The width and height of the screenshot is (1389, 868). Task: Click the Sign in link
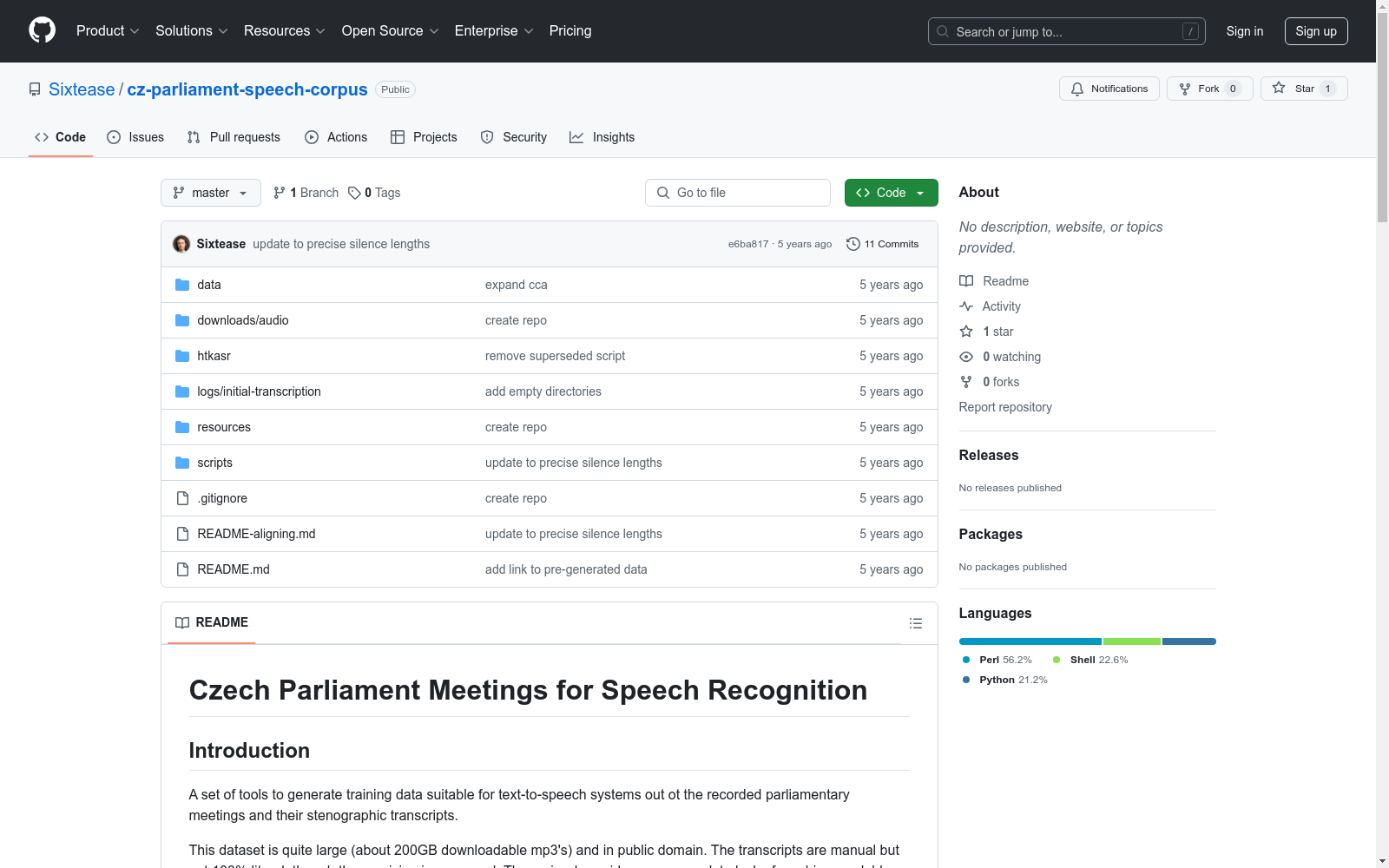tap(1245, 31)
